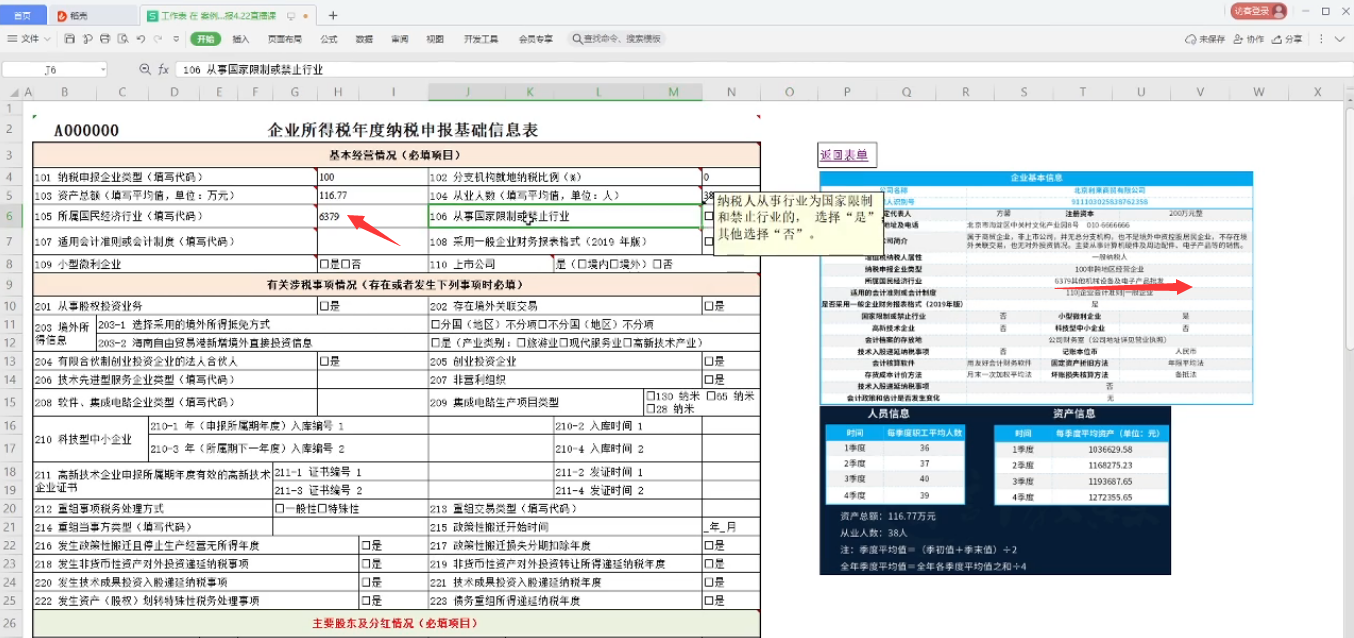1354x638 pixels.
Task: Click the Save icon in quick toolbar
Action: tap(70, 39)
